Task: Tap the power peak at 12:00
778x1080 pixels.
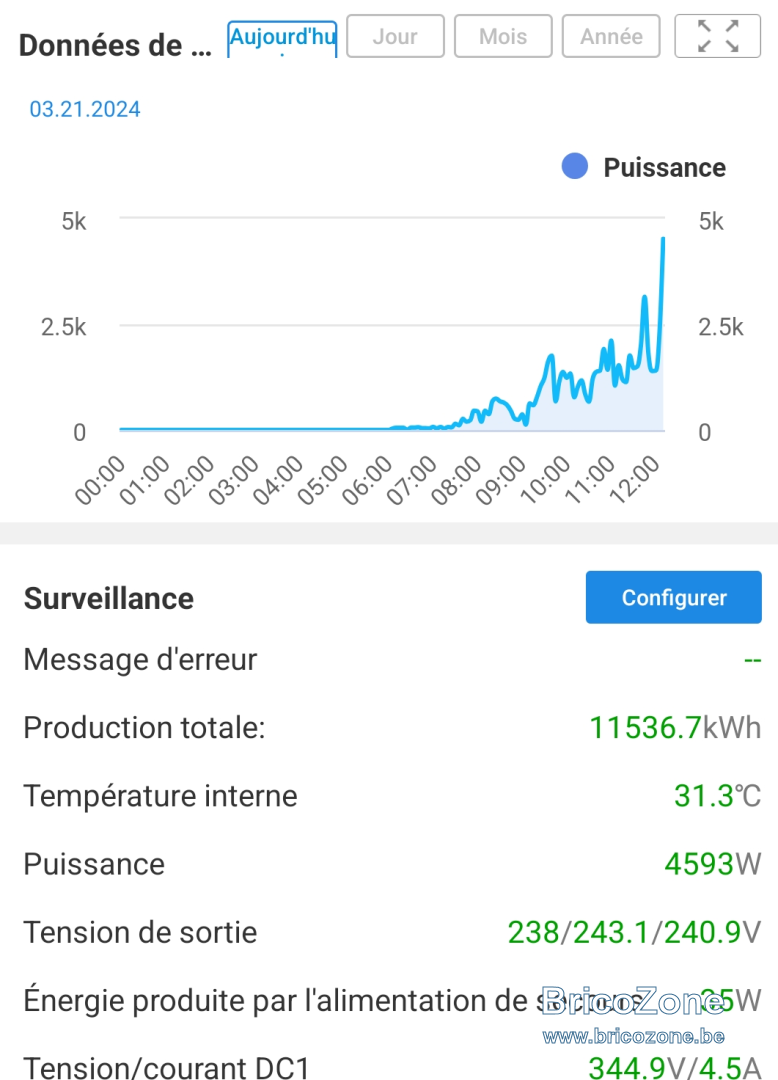Action: pyautogui.click(x=662, y=239)
